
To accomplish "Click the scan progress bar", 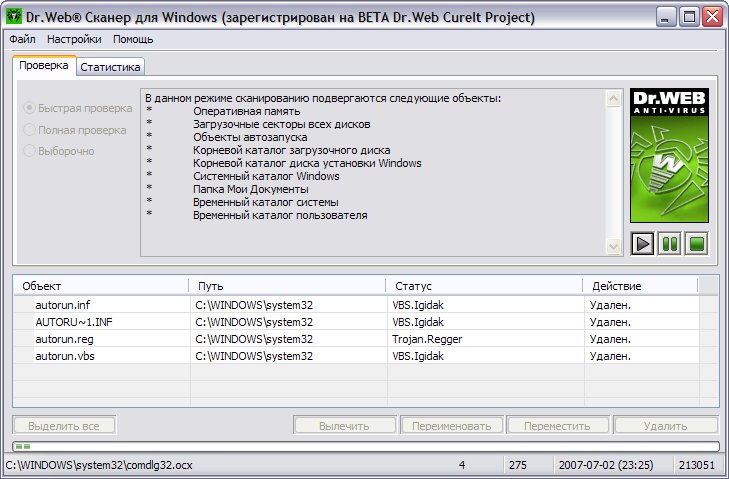I will pos(366,446).
